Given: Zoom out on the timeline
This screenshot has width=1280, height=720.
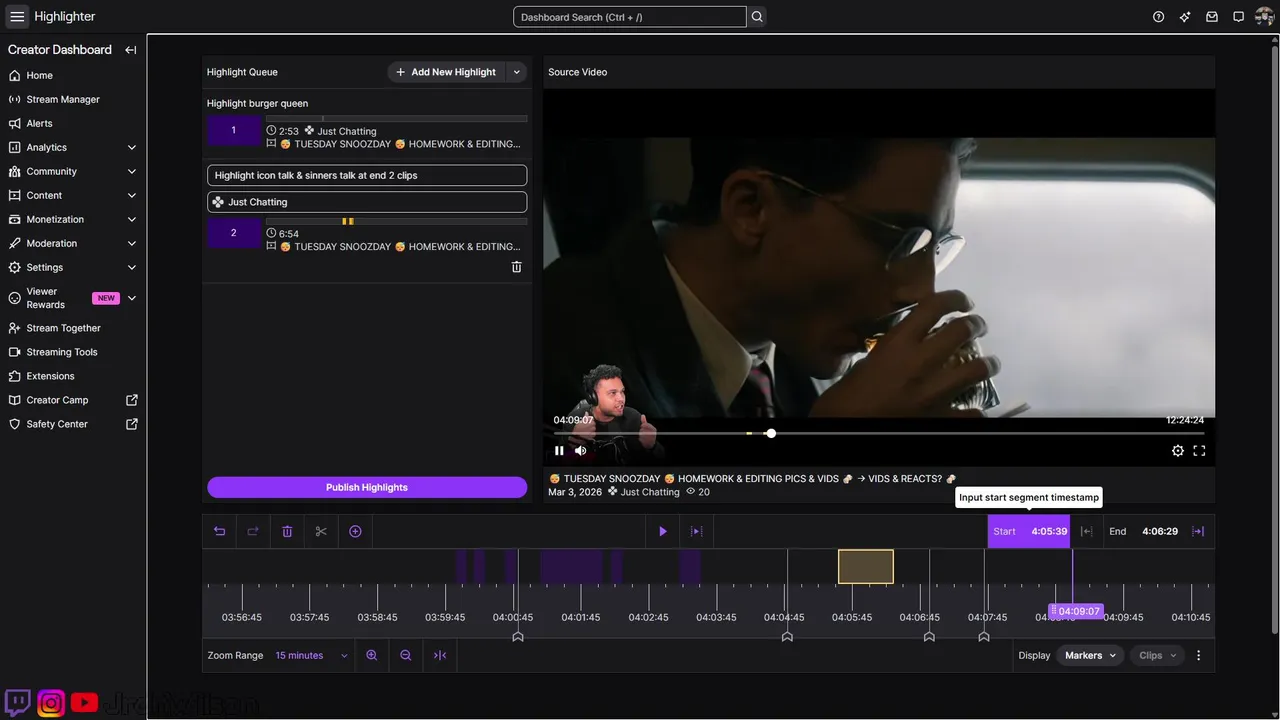Looking at the screenshot, I should tap(406, 656).
